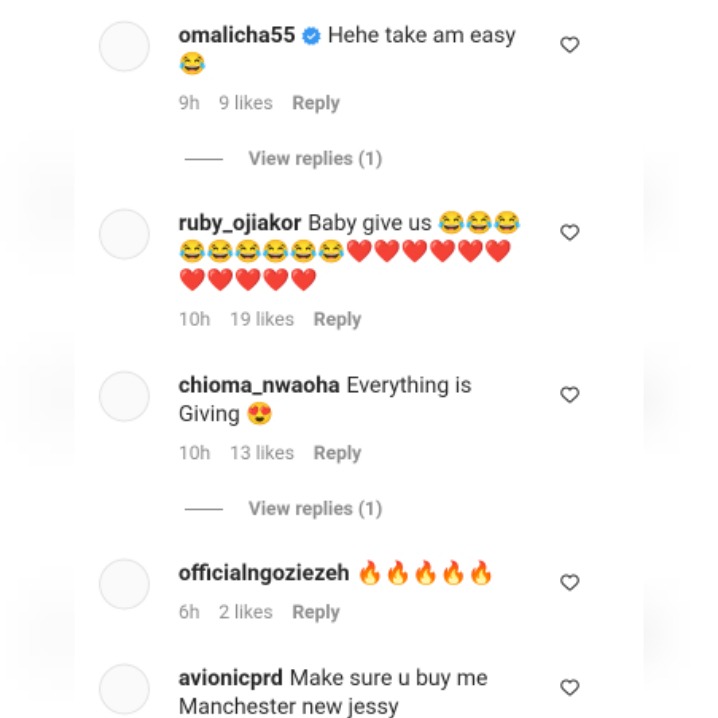Open chioma_nwaoha's profile avatar
Viewport: 718px width, 718px height.
(124, 396)
